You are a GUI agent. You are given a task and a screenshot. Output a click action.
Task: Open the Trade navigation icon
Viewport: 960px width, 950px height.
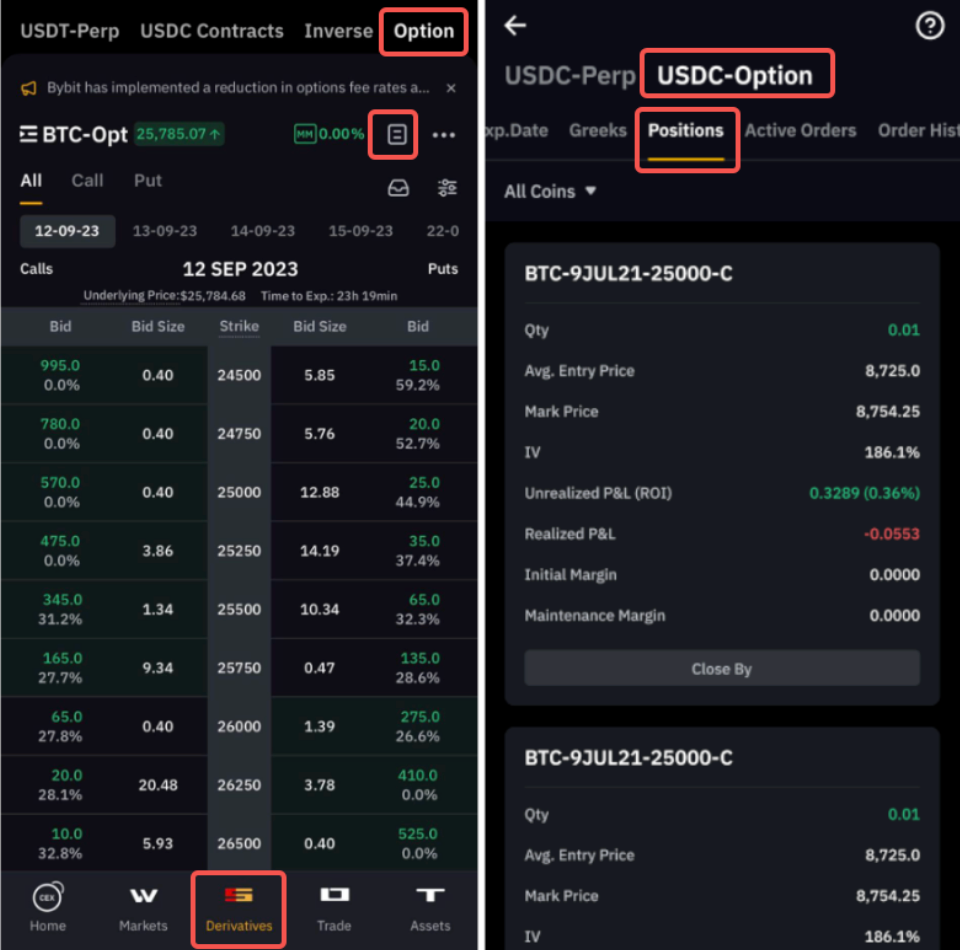(334, 907)
